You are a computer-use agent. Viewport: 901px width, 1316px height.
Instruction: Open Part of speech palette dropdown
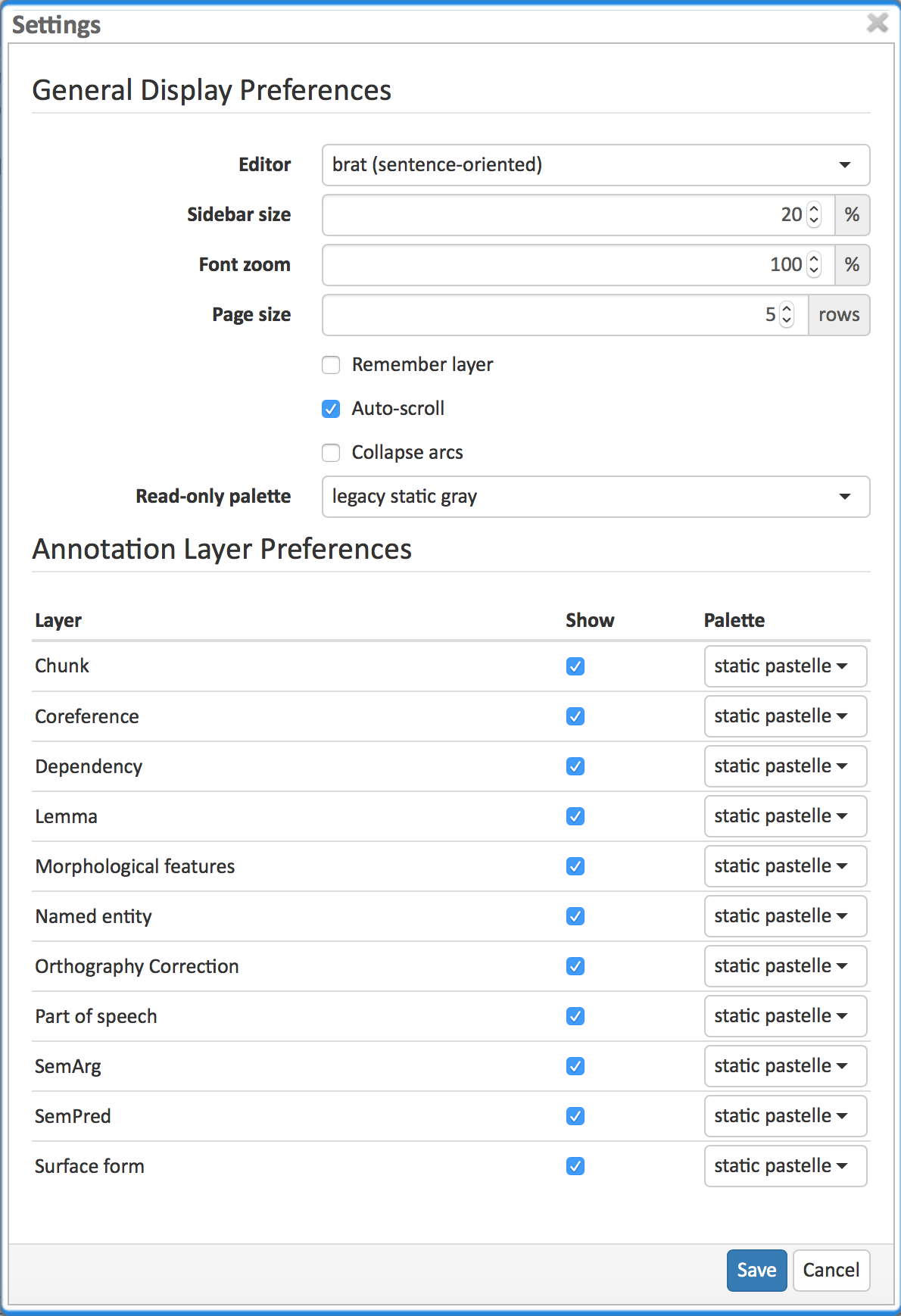click(x=784, y=1016)
